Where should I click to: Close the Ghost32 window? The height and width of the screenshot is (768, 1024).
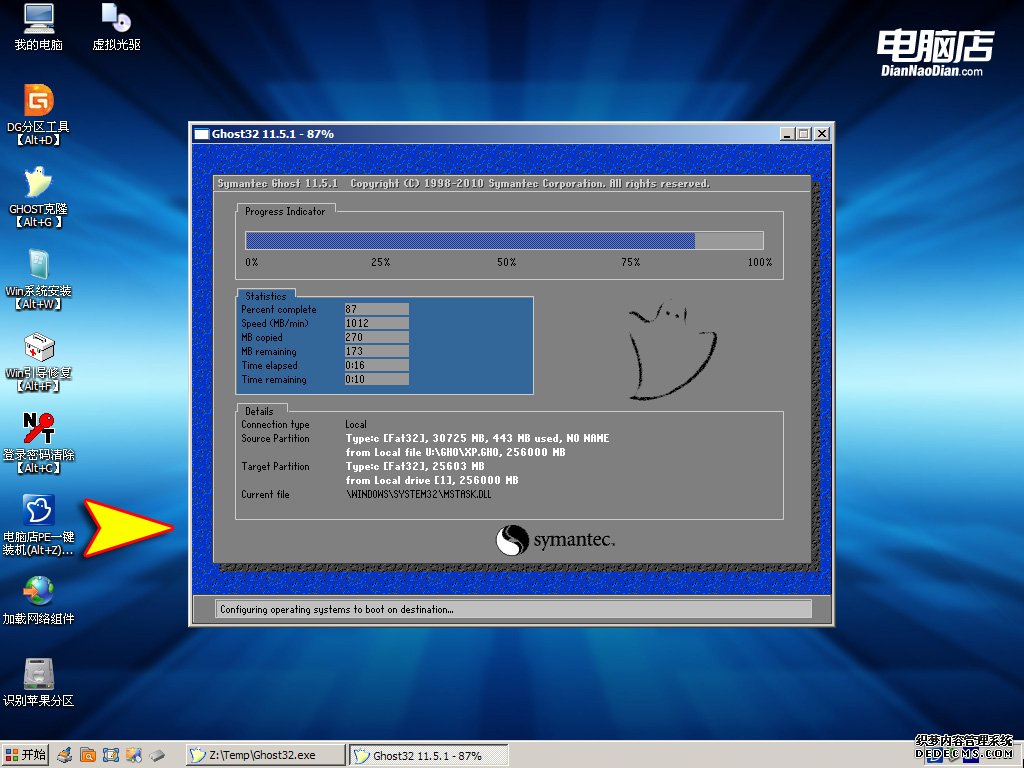(821, 134)
